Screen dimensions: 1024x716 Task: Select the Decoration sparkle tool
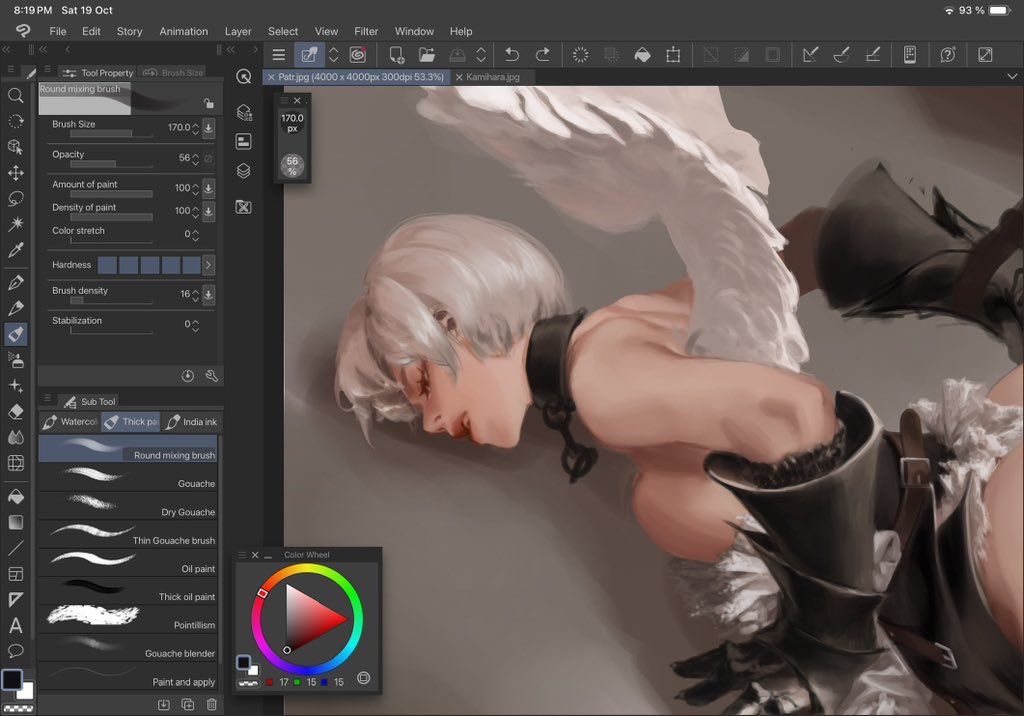pyautogui.click(x=16, y=385)
